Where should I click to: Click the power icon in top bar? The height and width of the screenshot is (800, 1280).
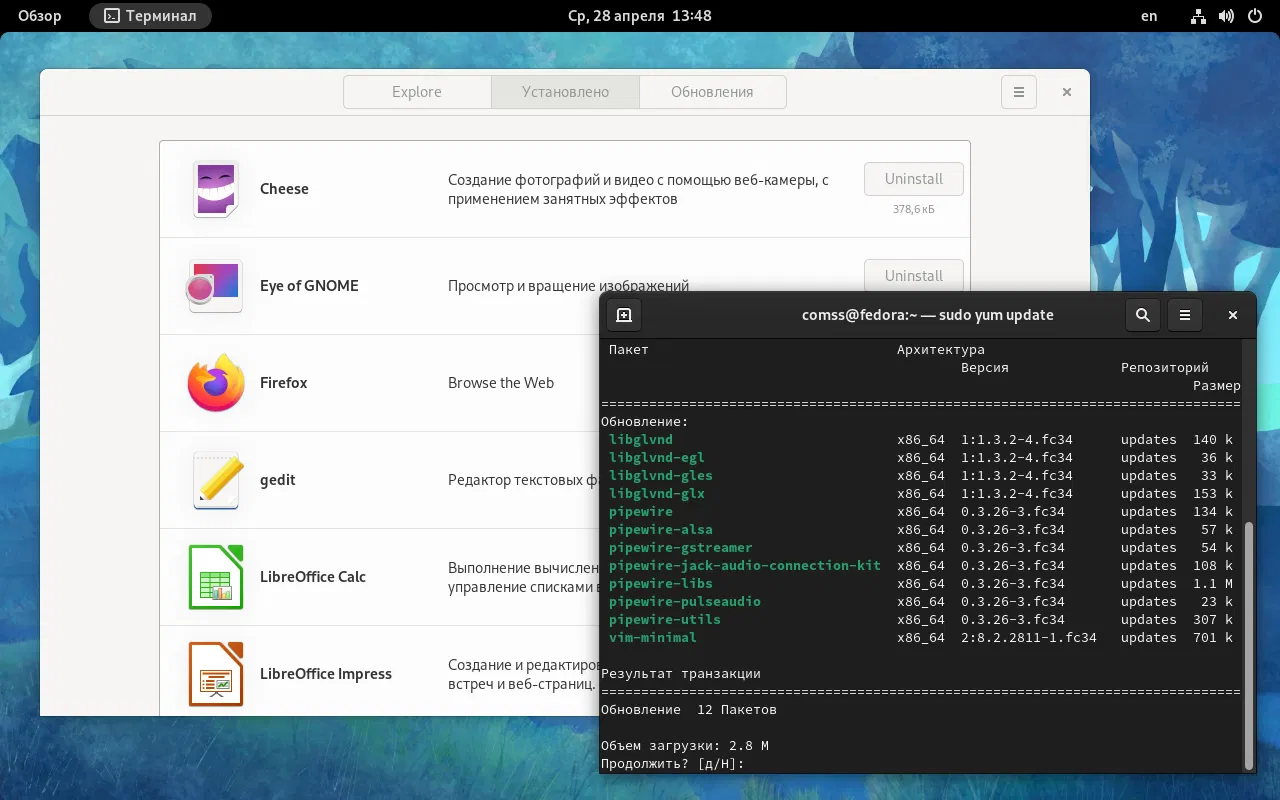coord(1255,16)
